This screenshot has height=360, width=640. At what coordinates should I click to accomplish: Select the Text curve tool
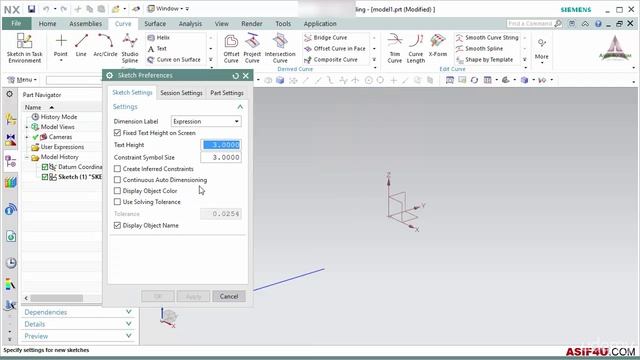point(157,49)
